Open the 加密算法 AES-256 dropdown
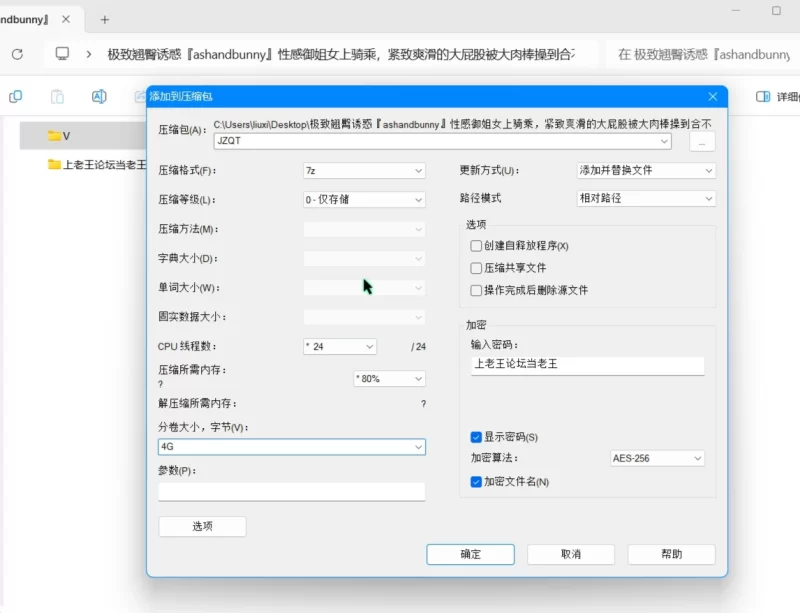 click(657, 459)
